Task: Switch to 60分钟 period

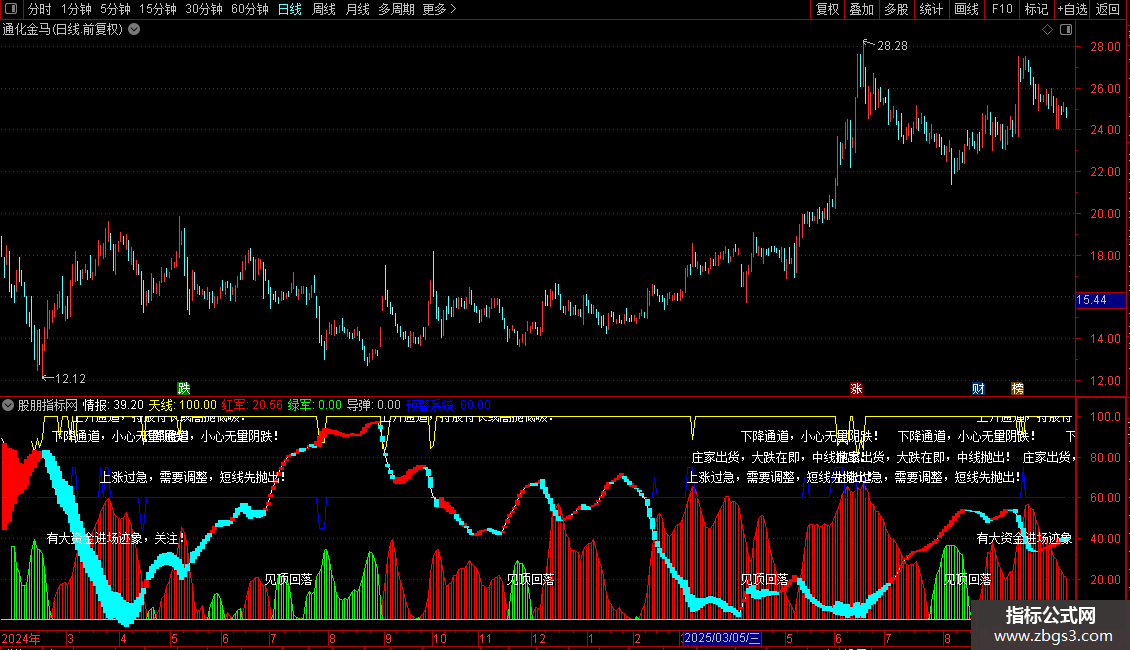Action: pos(250,9)
